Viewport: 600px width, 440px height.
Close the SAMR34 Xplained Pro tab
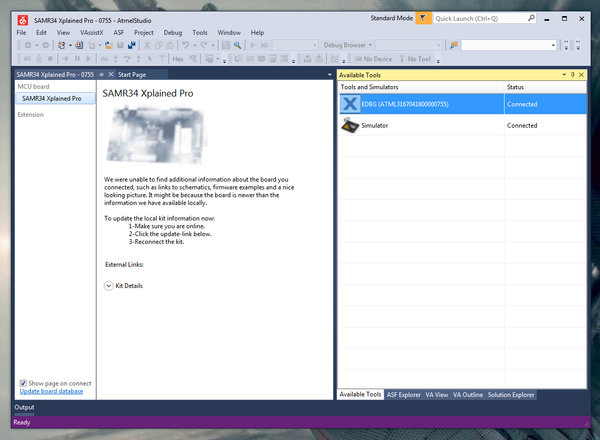coord(111,74)
